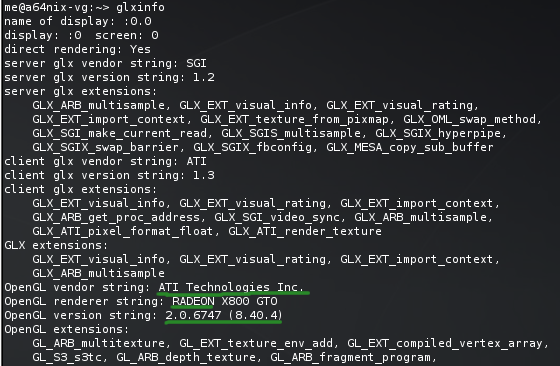Click the underlined ATI Technologies Inc. text
Viewport: 560px width, 366px height.
(x=231, y=287)
